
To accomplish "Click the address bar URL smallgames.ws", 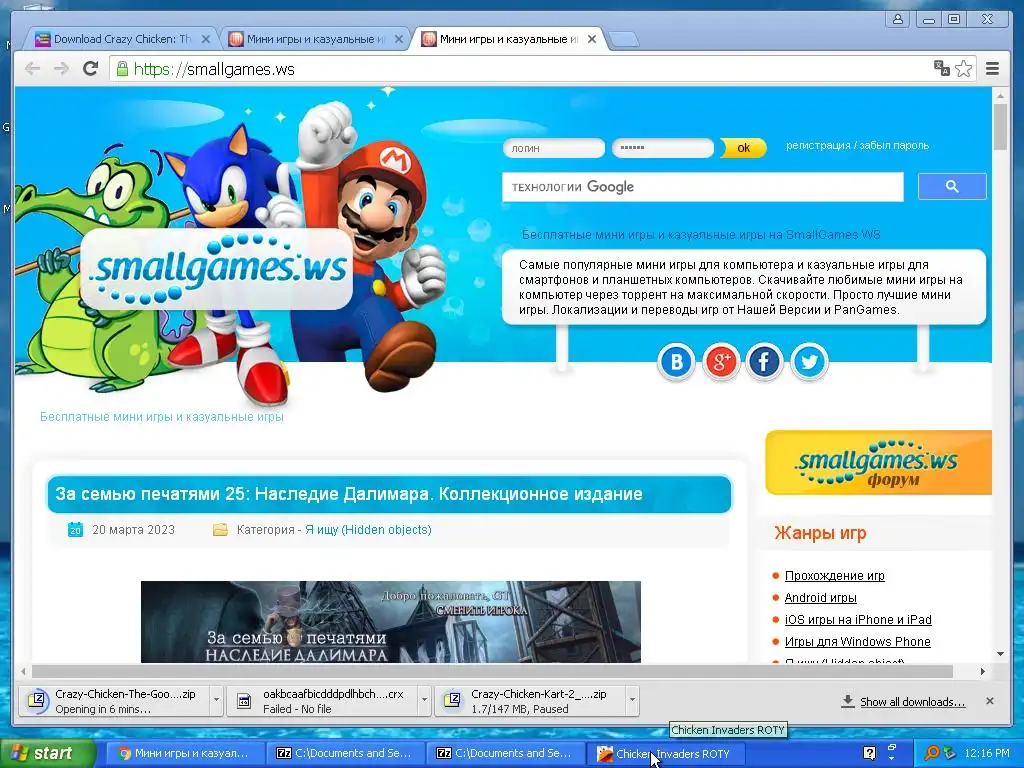I will point(214,69).
